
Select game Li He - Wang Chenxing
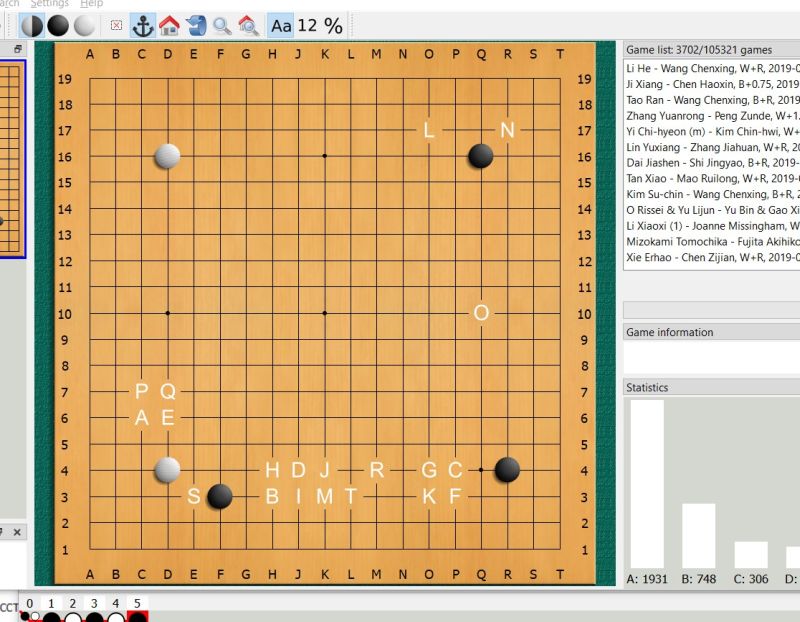[712, 68]
